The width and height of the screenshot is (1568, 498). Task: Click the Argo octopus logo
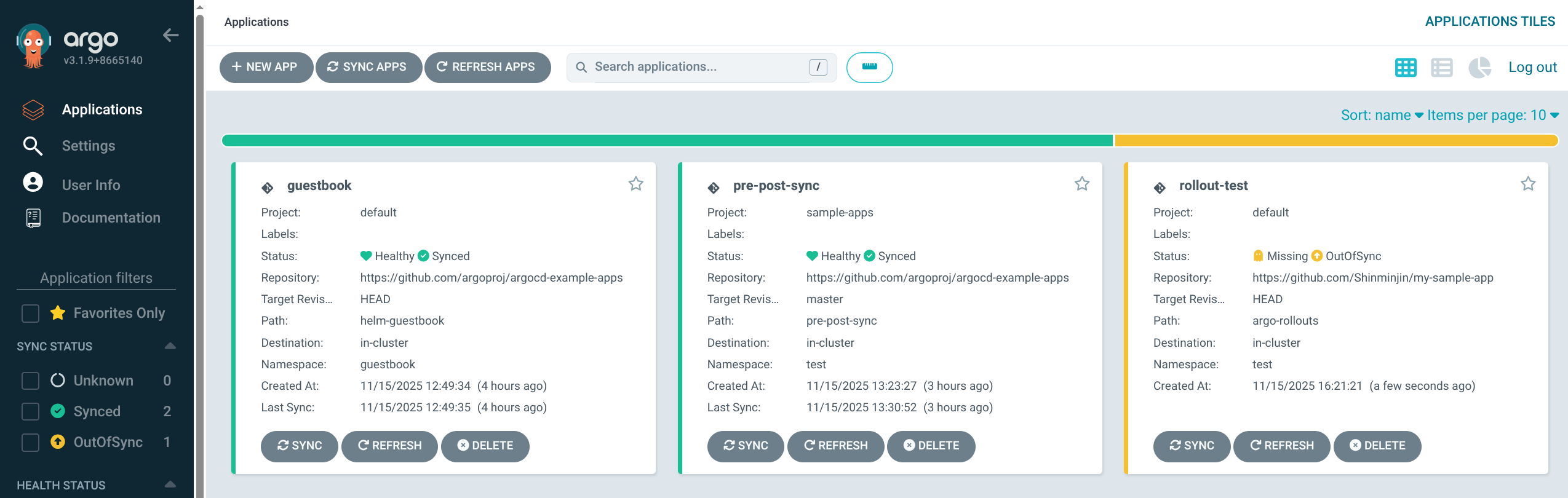pos(33,46)
